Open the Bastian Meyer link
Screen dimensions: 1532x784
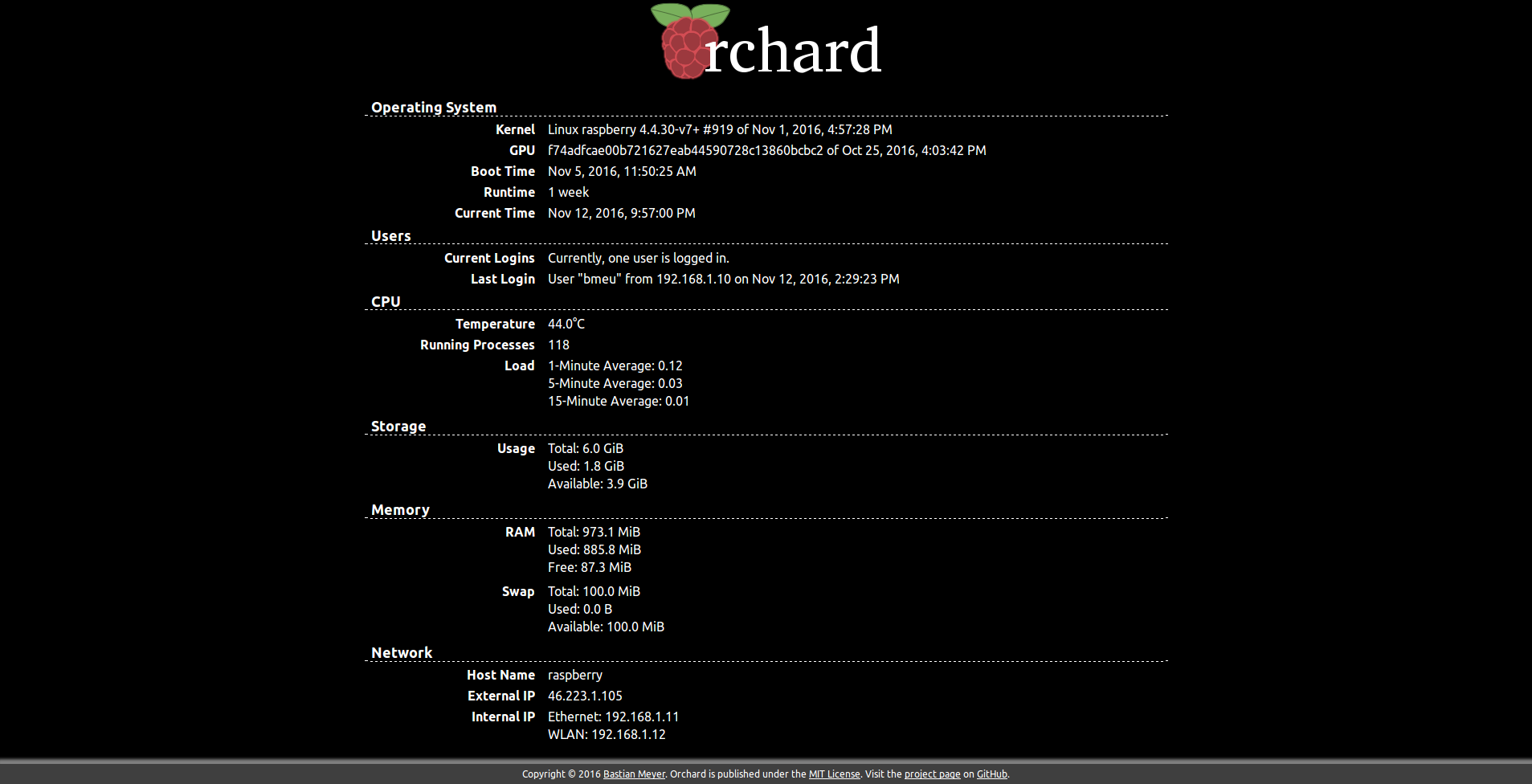point(634,774)
